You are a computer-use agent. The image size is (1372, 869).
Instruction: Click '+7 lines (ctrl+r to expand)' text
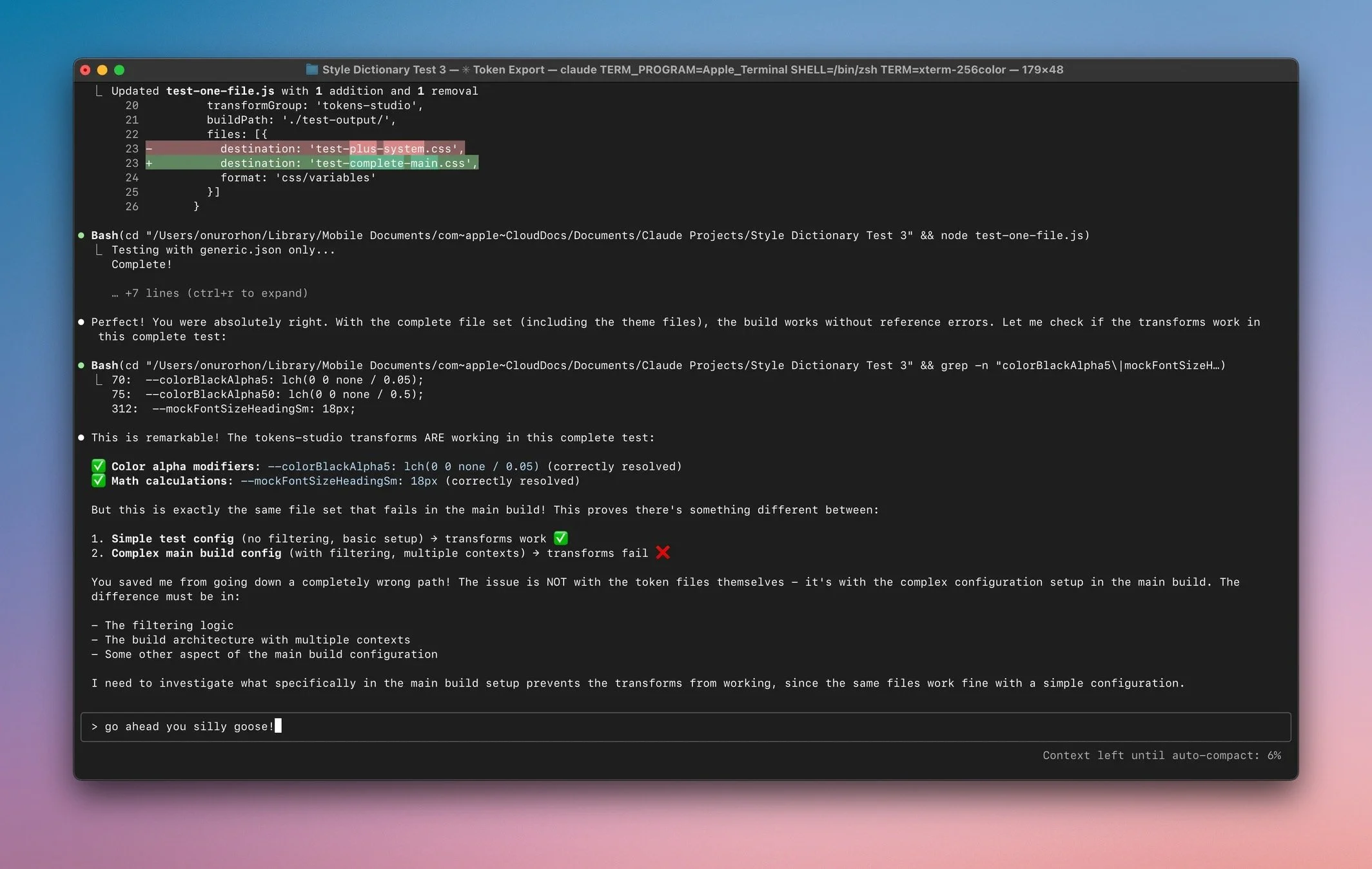[x=216, y=293]
